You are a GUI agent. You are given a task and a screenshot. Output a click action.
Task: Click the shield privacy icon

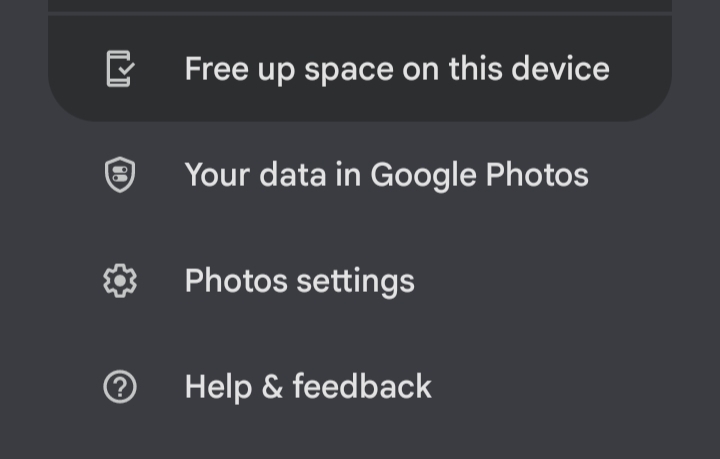pyautogui.click(x=120, y=174)
